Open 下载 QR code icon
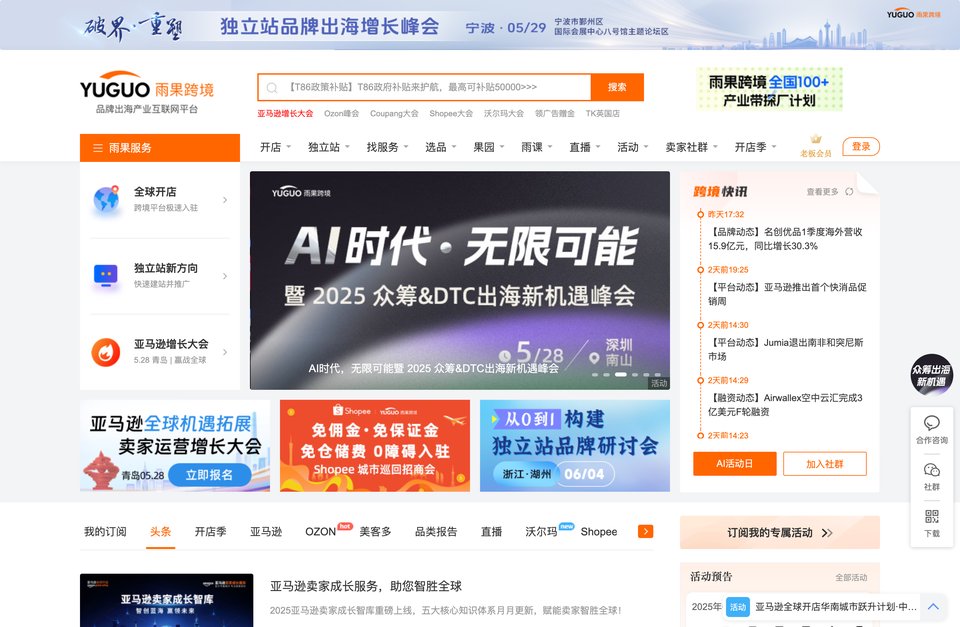The height and width of the screenshot is (627, 960). click(931, 516)
